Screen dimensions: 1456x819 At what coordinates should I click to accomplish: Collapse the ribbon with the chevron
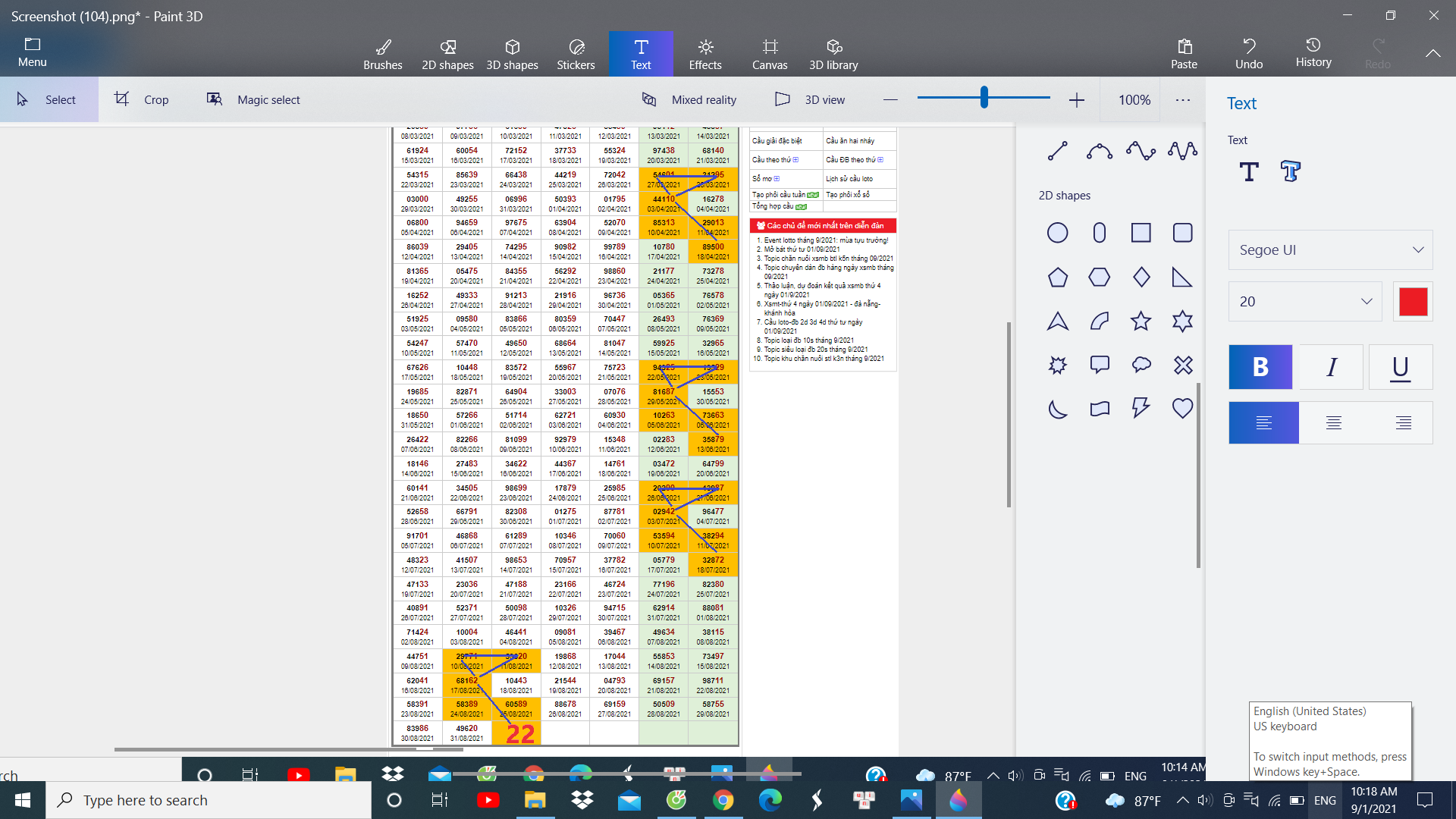tap(1432, 53)
